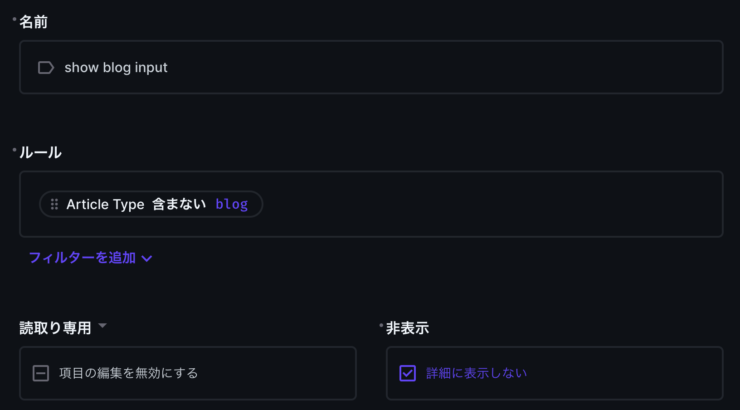Click empty area of the ルール box
The width and height of the screenshot is (740, 410).
coord(491,204)
